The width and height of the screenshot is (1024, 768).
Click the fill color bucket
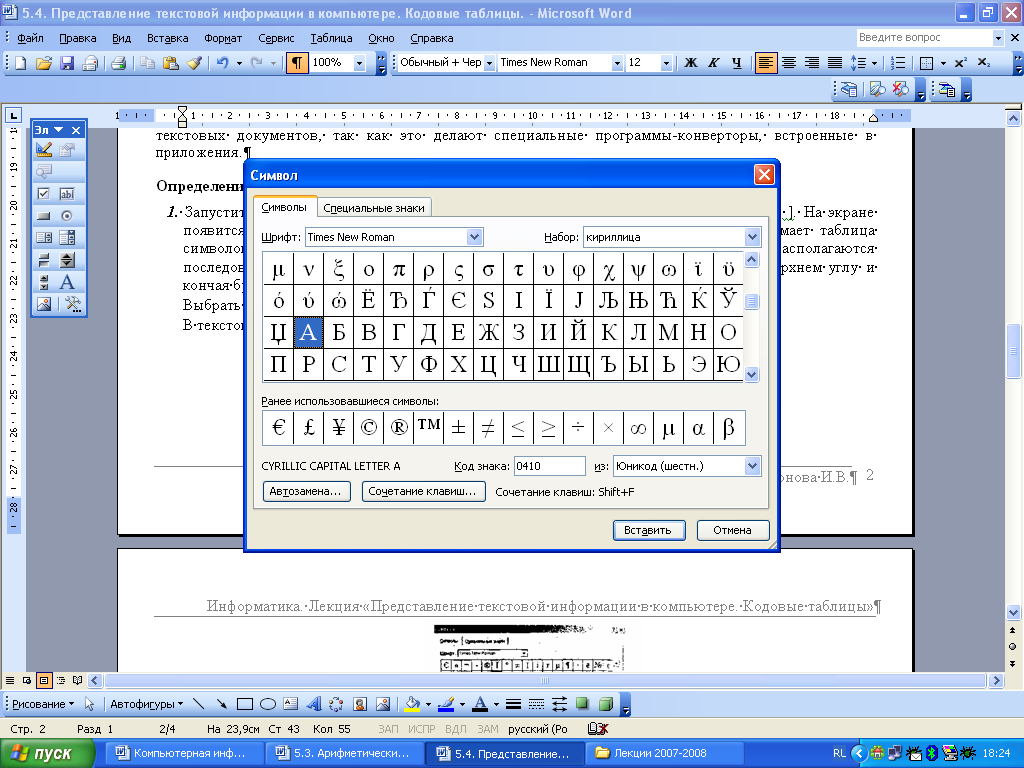(412, 704)
